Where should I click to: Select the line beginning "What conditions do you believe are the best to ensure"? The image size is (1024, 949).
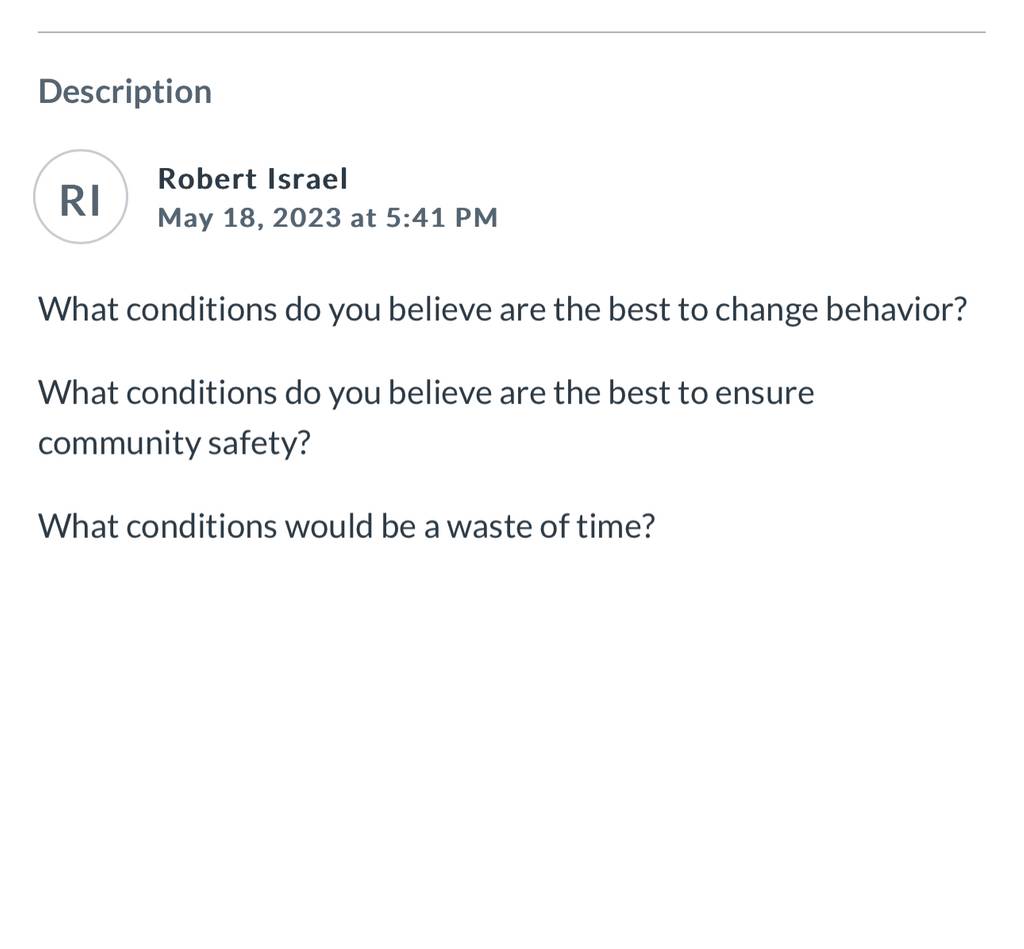tap(426, 393)
